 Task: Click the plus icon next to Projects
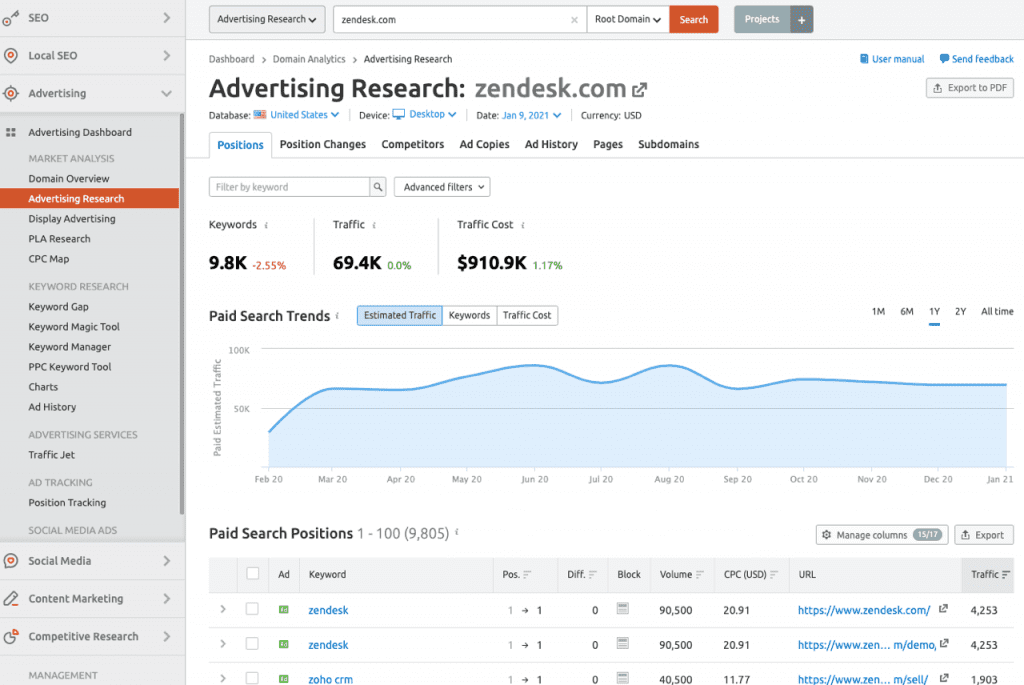801,19
